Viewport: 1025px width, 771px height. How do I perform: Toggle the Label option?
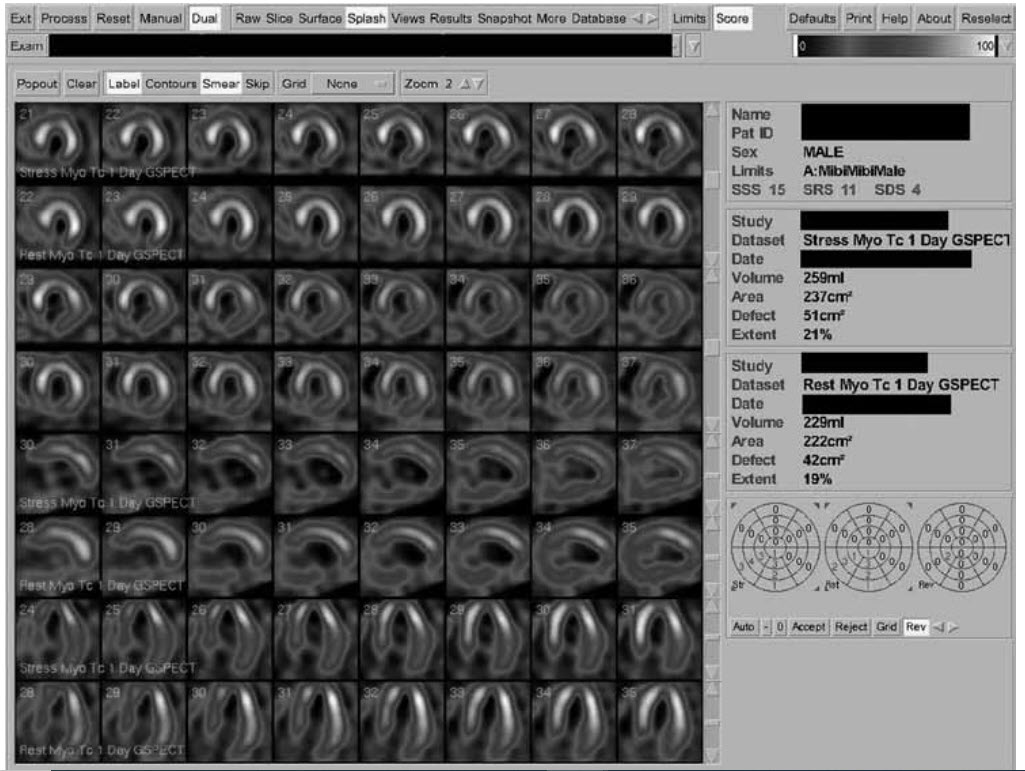(x=124, y=84)
